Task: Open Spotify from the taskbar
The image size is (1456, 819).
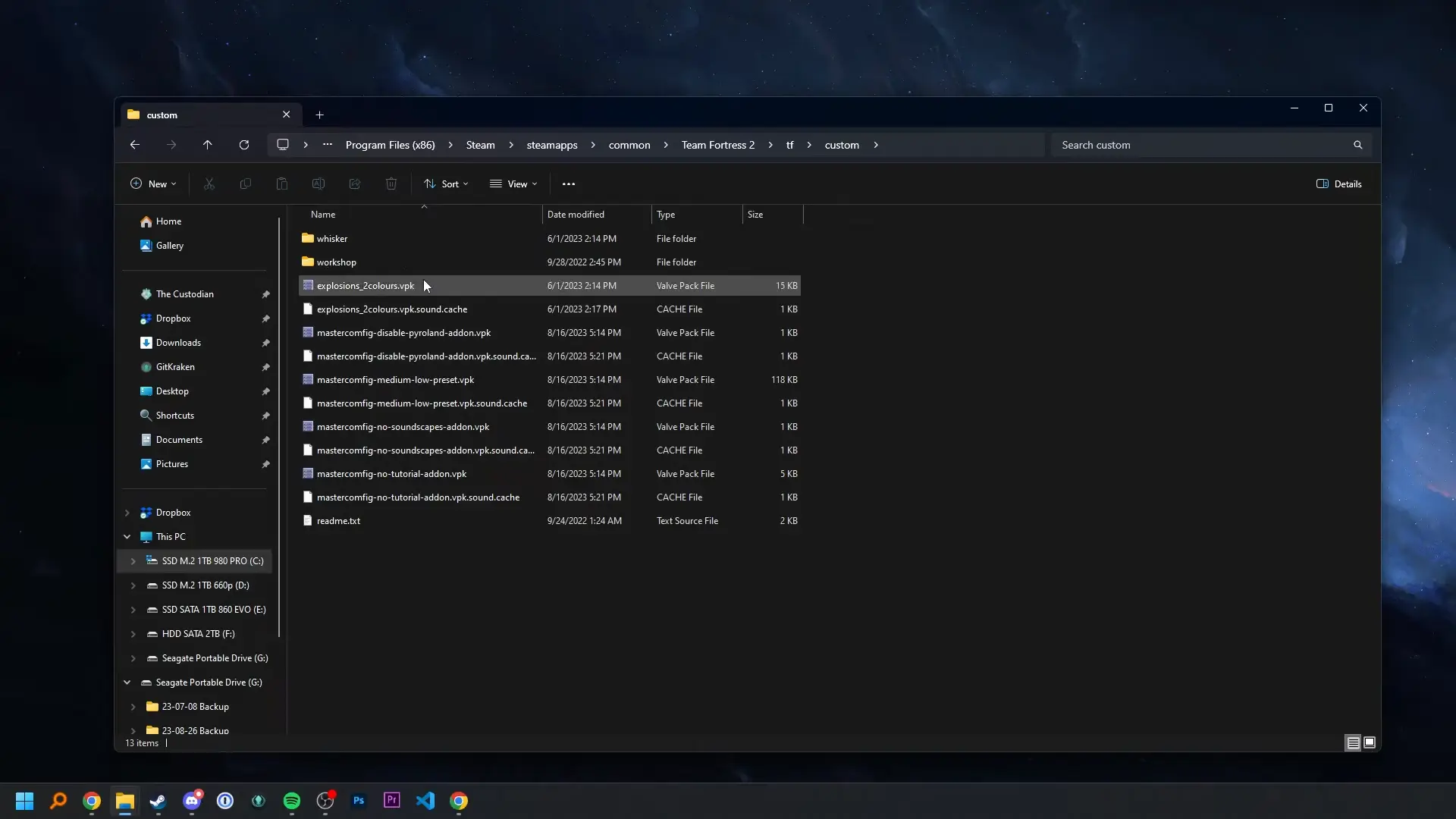Action: click(292, 801)
